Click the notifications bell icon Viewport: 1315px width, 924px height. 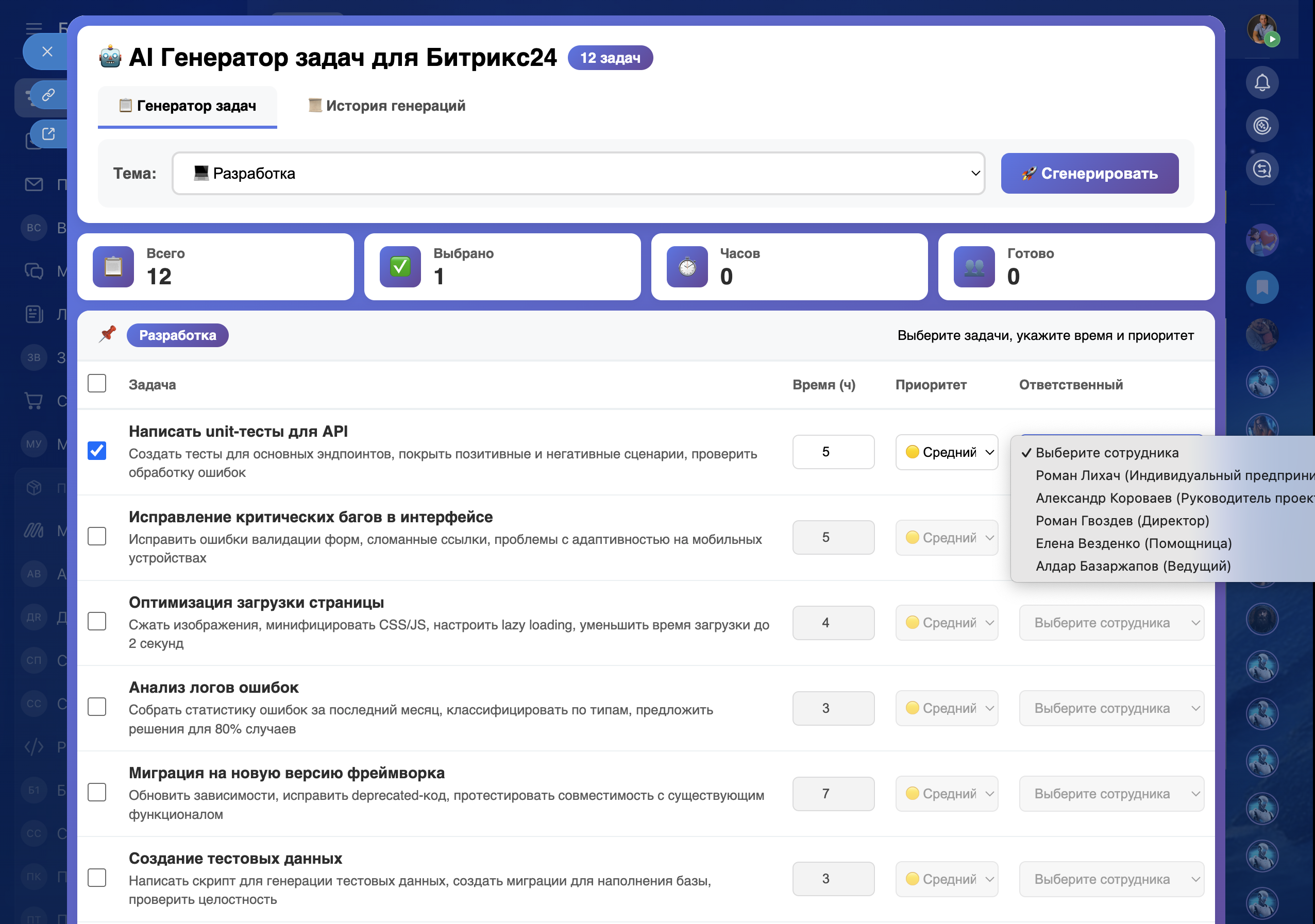(x=1262, y=82)
